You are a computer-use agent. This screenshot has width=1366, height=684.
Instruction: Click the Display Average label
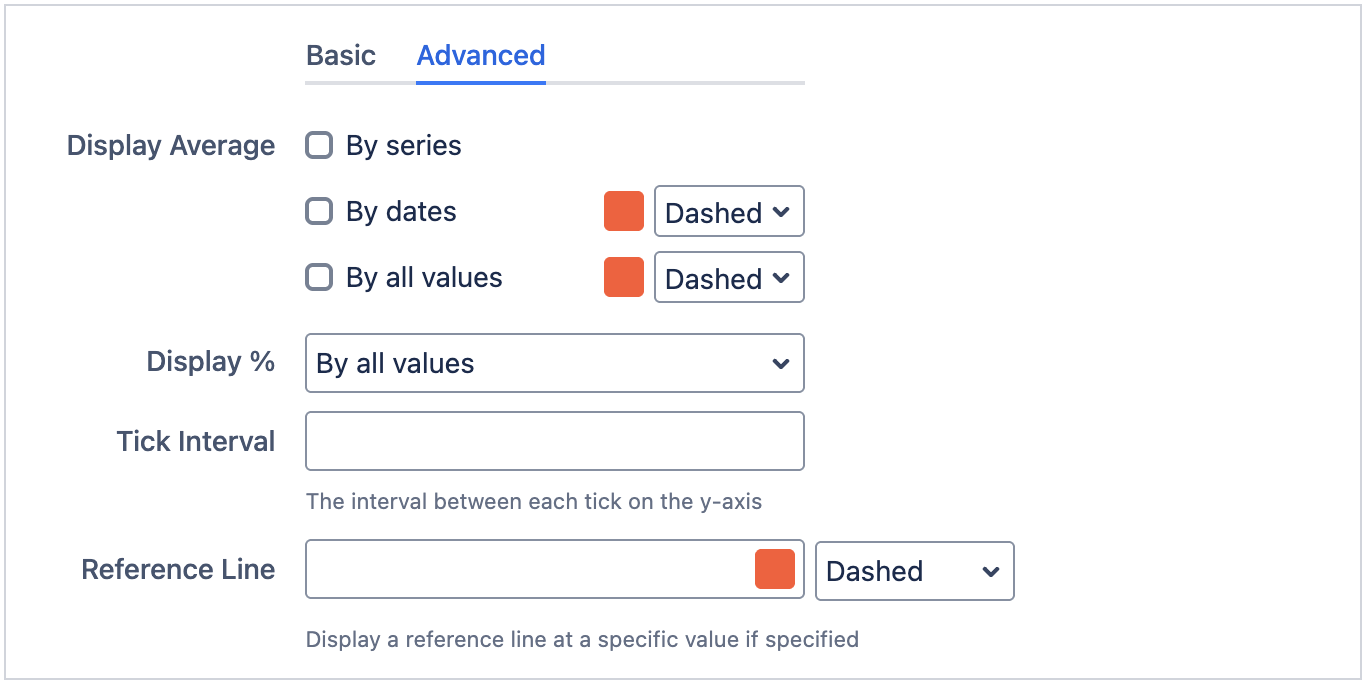pyautogui.click(x=170, y=145)
